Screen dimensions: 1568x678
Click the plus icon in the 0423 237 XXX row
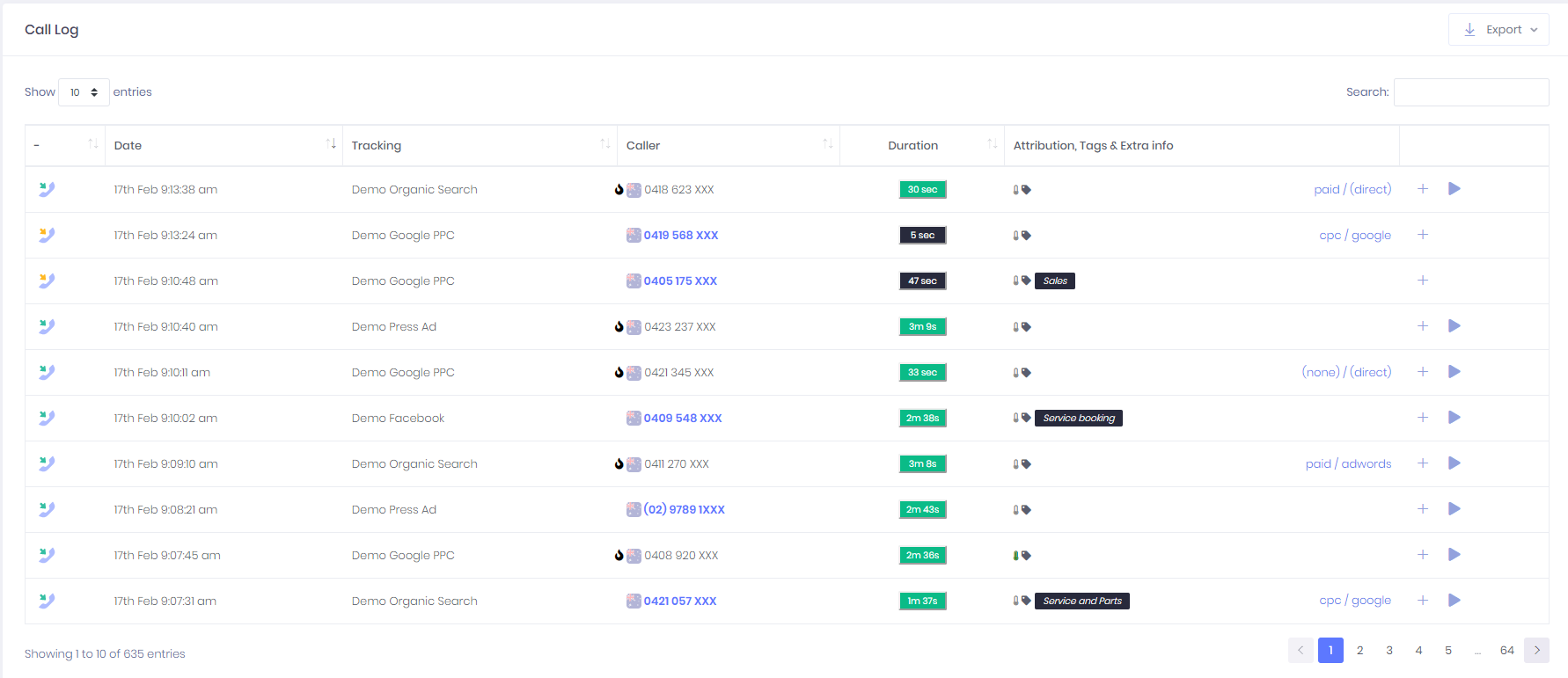pos(1423,326)
